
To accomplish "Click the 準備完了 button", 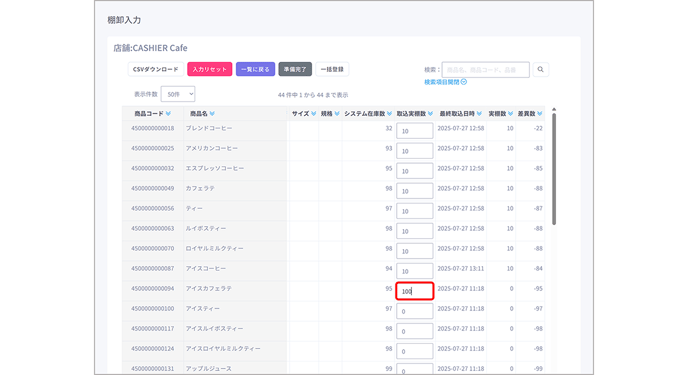I will (295, 69).
